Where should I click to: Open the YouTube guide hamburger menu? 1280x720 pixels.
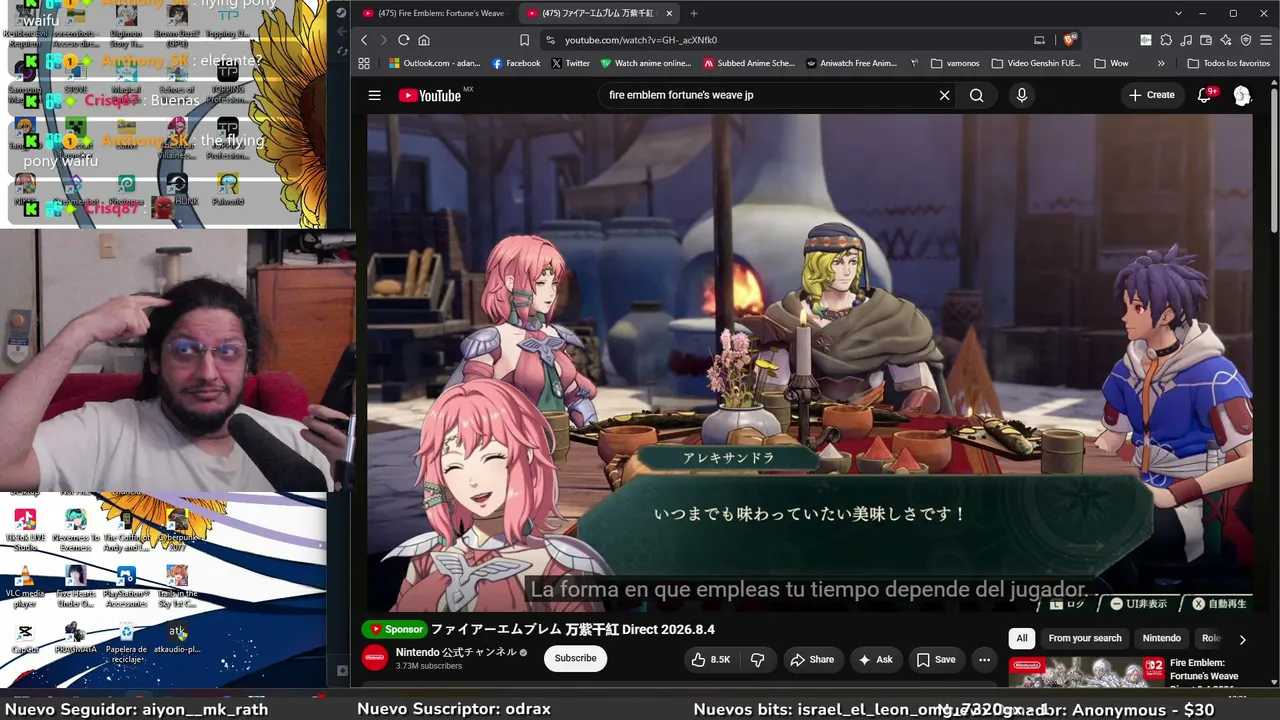pyautogui.click(x=374, y=95)
